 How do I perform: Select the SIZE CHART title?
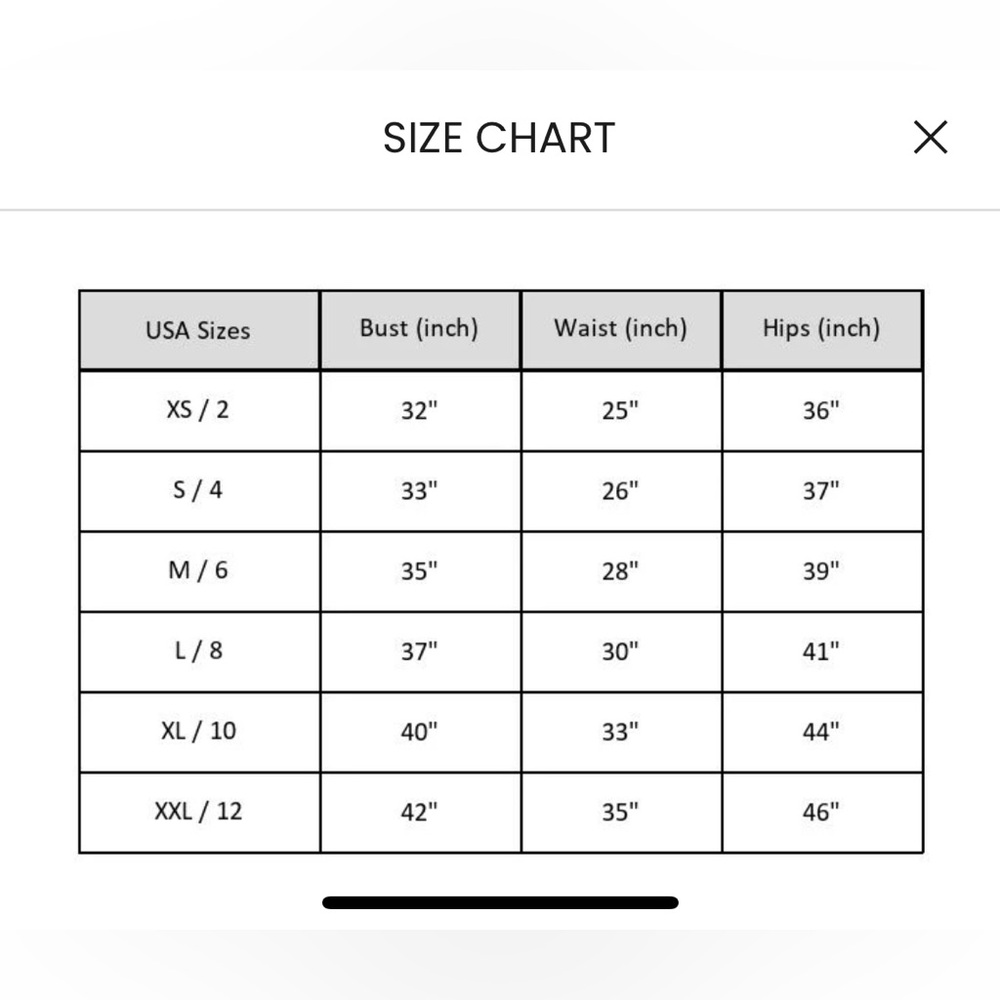point(499,138)
